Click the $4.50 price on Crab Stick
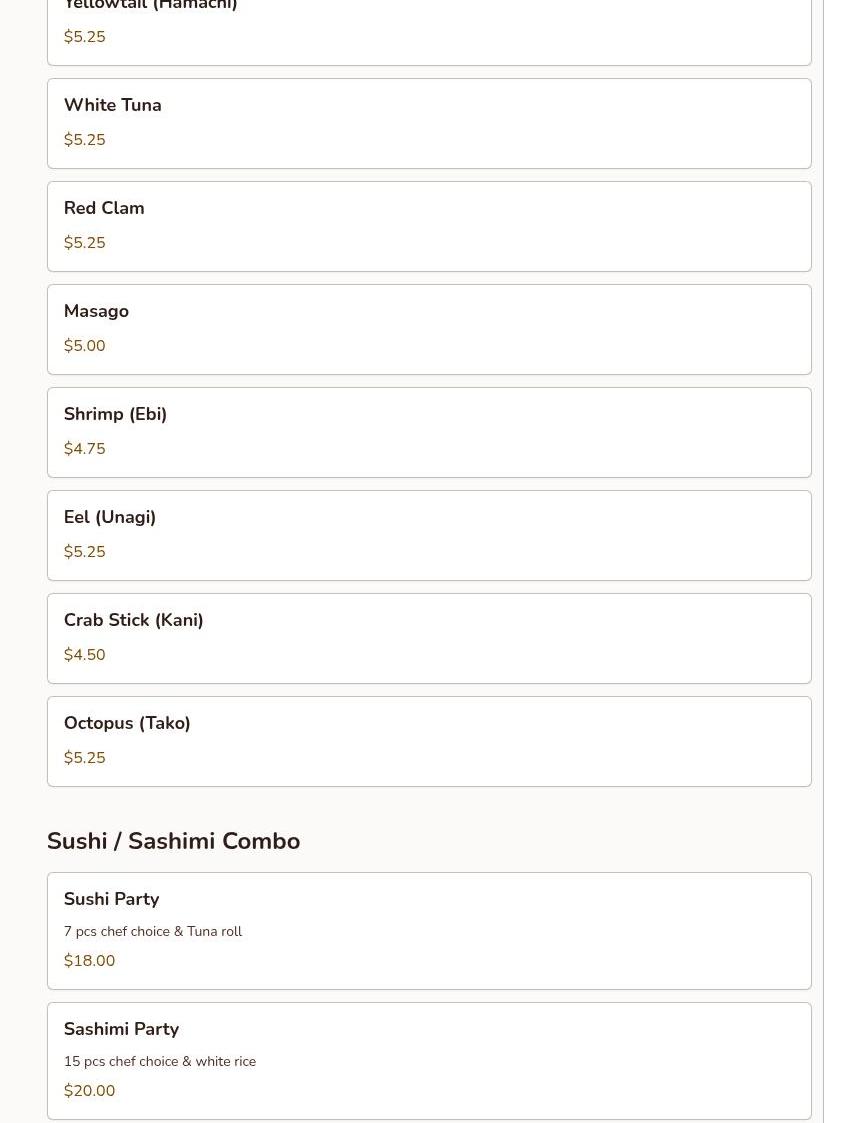This screenshot has width=844, height=1123. click(84, 655)
